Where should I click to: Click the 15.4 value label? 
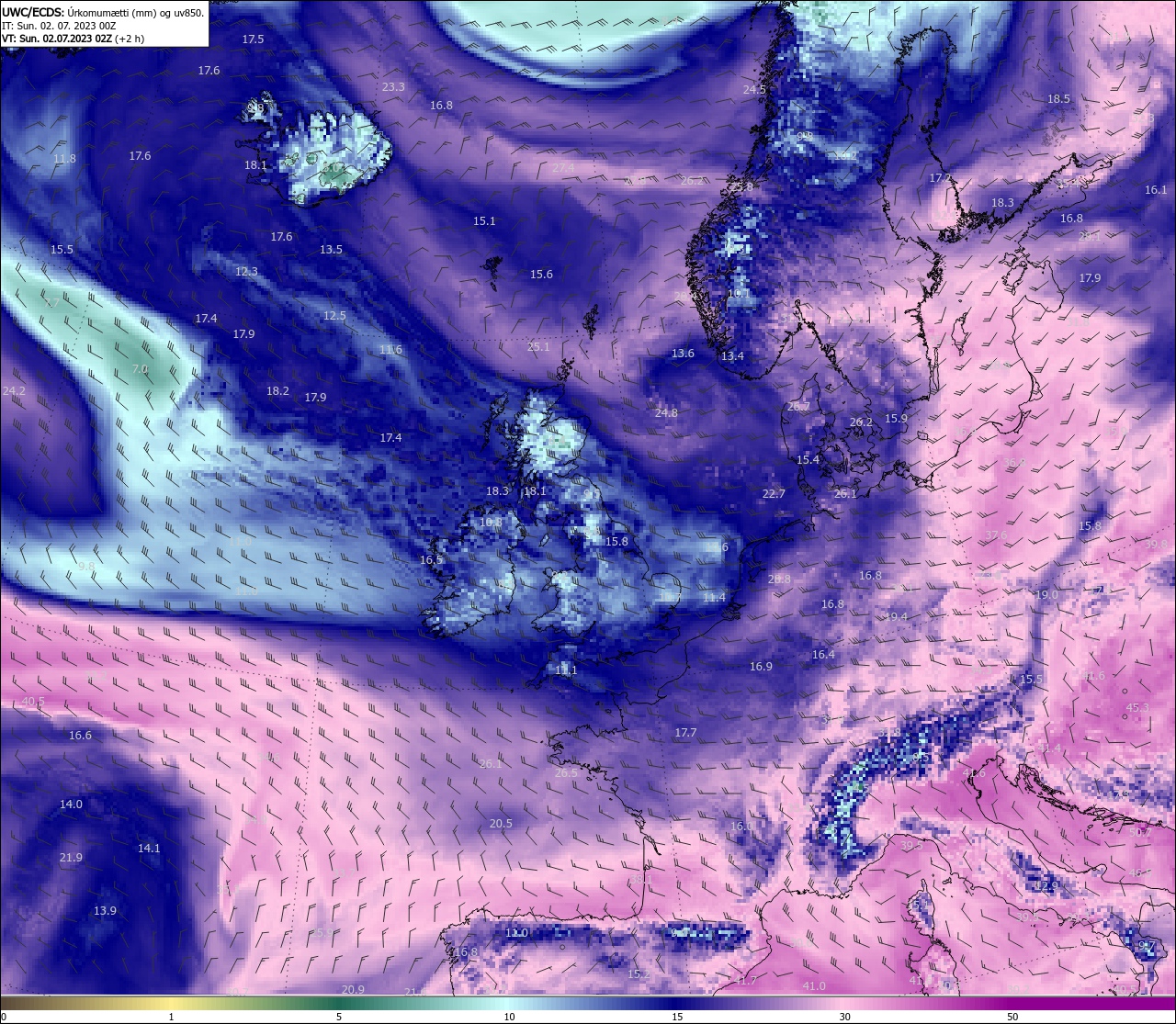[x=808, y=460]
